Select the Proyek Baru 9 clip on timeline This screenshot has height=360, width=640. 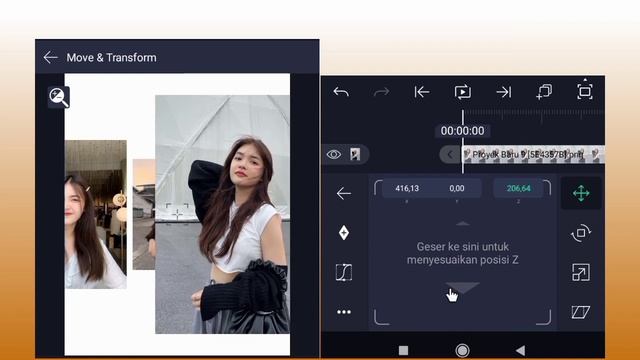coord(533,155)
